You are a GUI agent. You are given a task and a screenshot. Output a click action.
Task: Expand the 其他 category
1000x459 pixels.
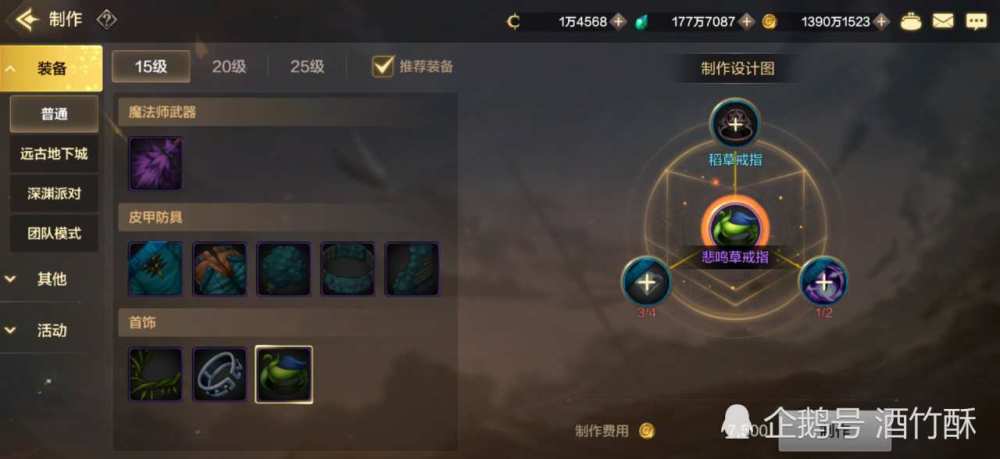51,279
